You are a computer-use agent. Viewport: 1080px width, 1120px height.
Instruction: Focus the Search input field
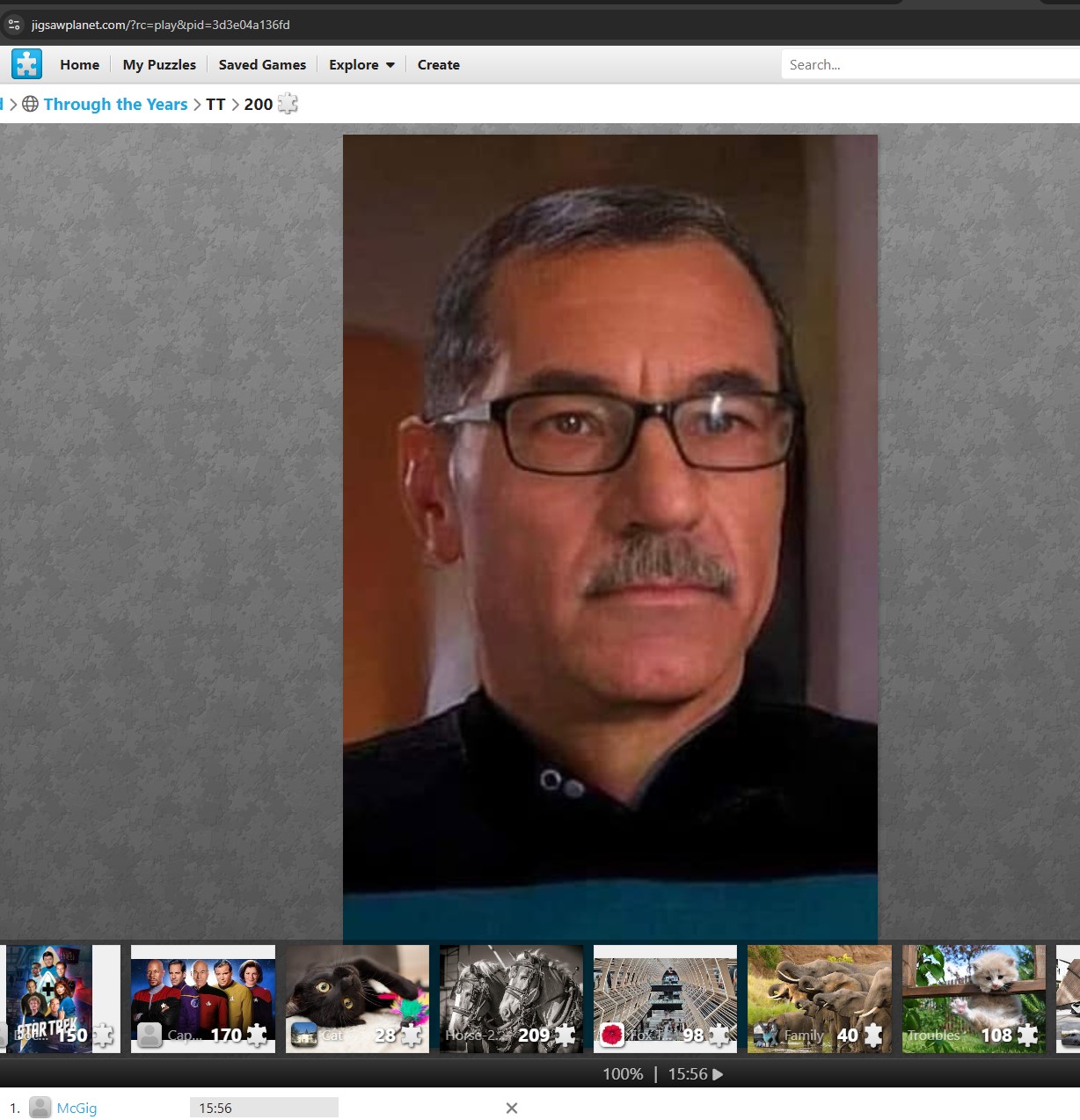[930, 64]
